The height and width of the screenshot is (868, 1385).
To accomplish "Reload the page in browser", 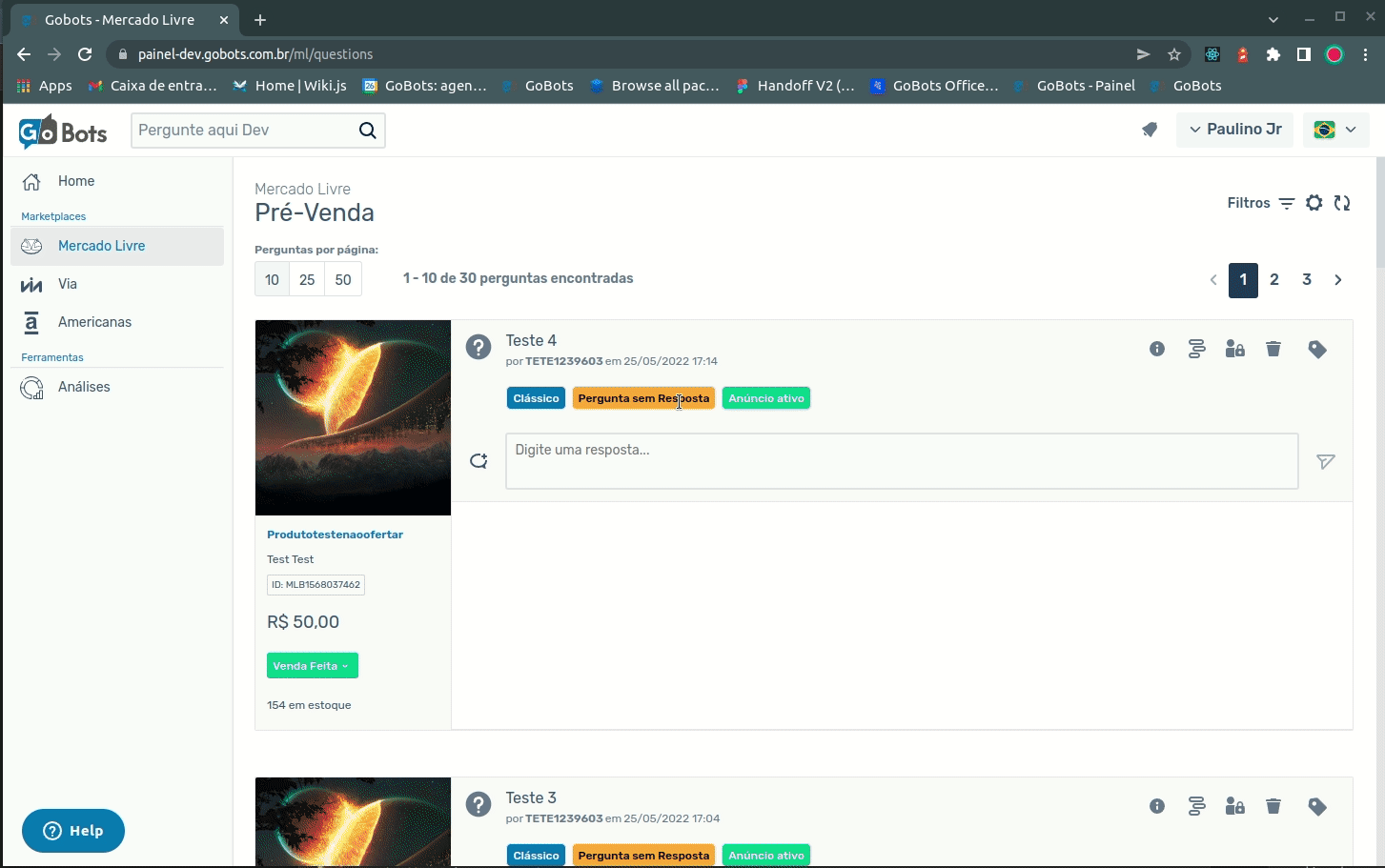I will pos(85,54).
